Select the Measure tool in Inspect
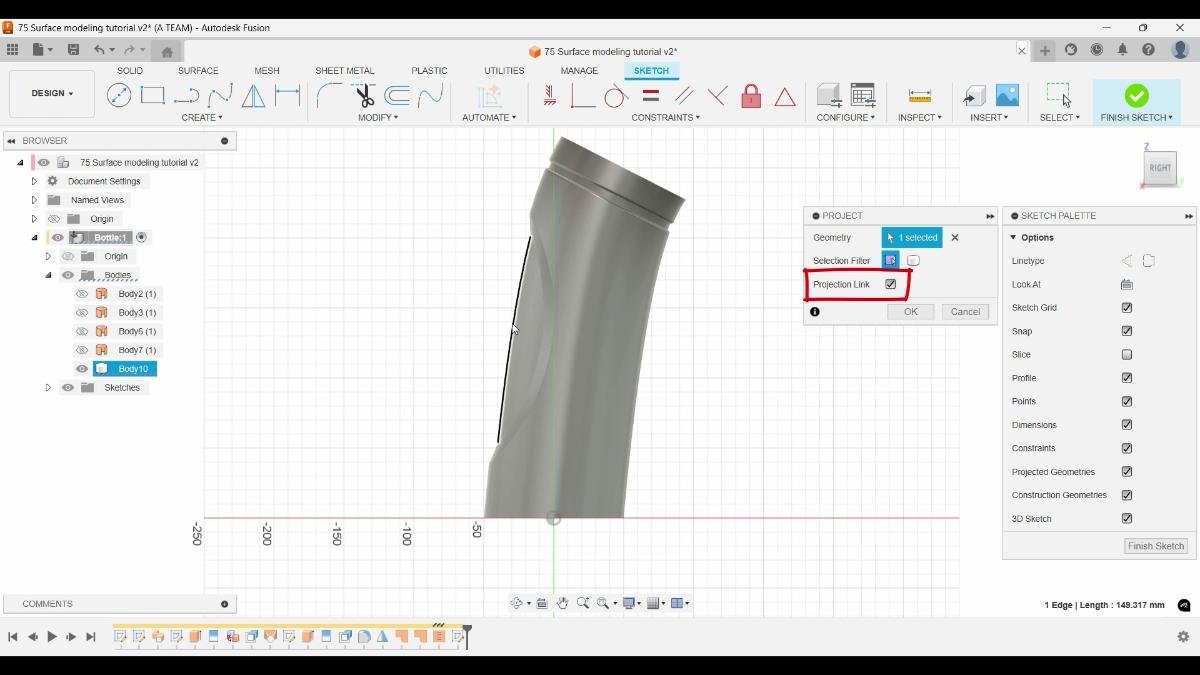The height and width of the screenshot is (675, 1200). coord(920,96)
